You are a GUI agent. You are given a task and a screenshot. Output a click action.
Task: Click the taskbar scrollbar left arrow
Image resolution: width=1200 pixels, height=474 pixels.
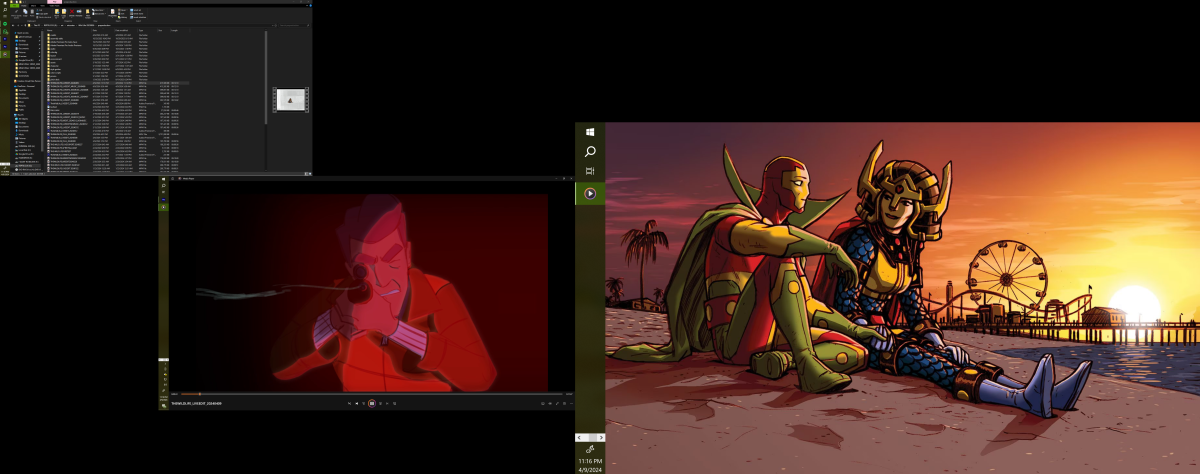pyautogui.click(x=580, y=437)
